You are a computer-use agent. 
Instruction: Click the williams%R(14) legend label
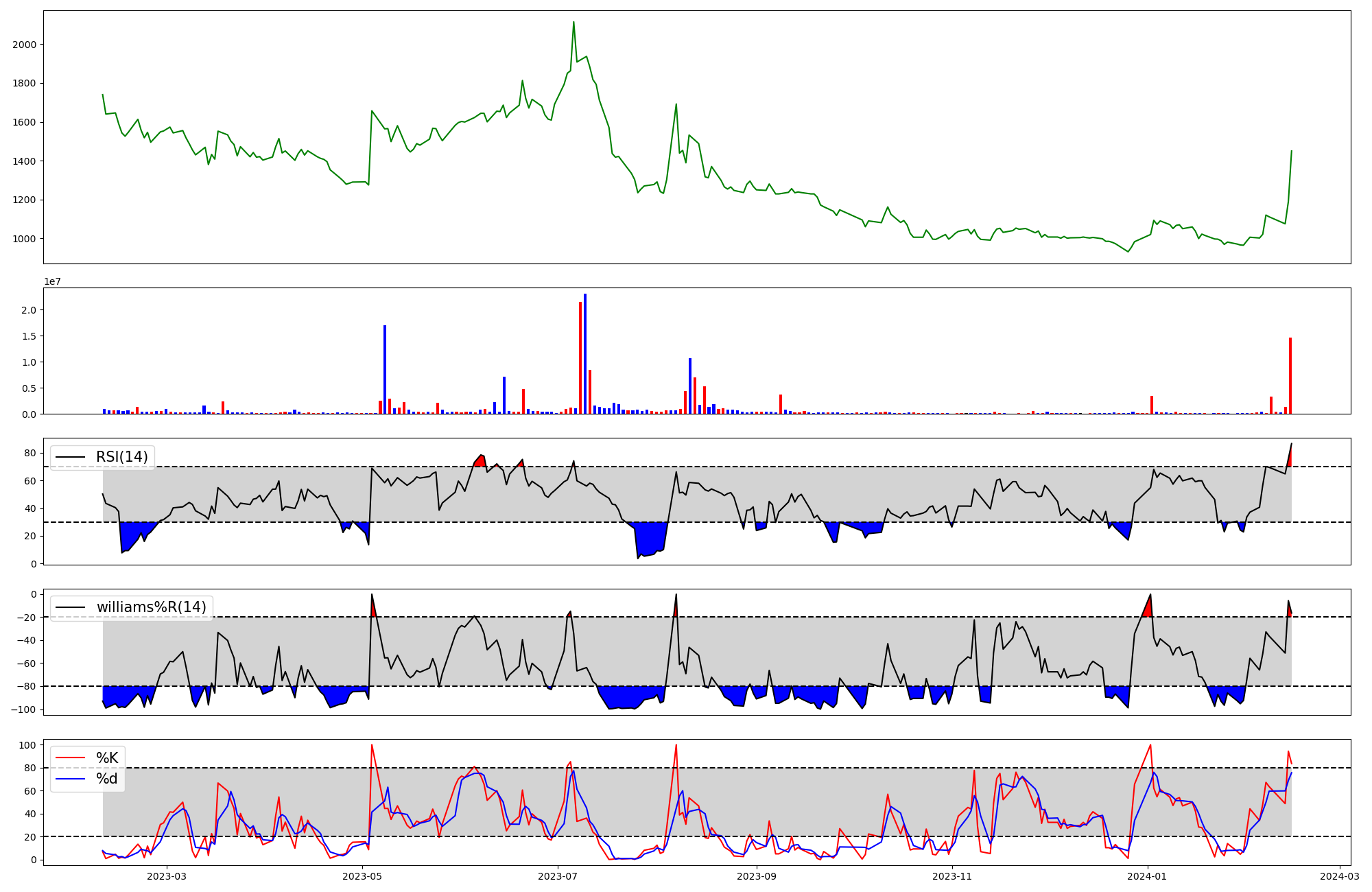(x=151, y=607)
